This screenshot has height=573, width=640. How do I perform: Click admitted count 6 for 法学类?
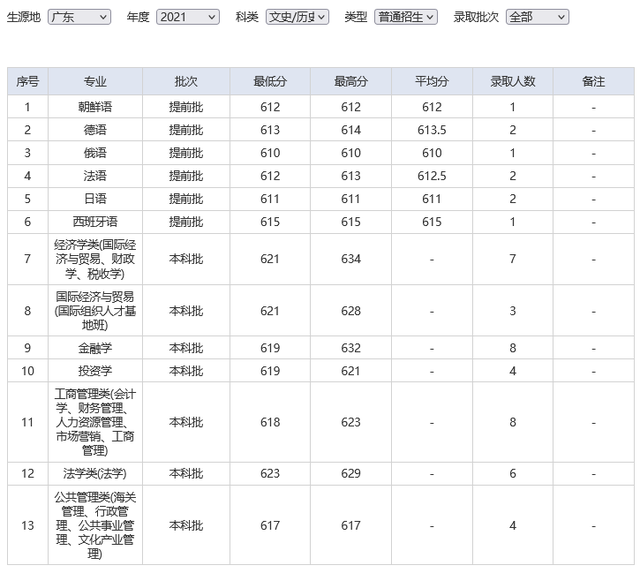tap(513, 473)
